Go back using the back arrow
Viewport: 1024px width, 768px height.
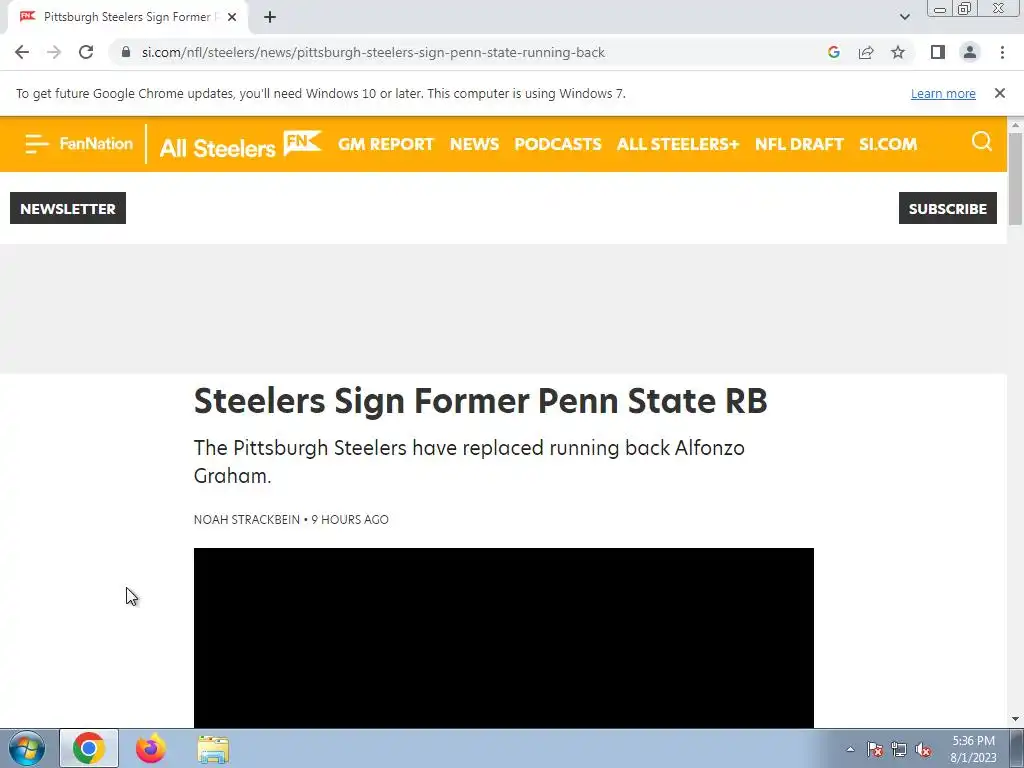[x=22, y=52]
